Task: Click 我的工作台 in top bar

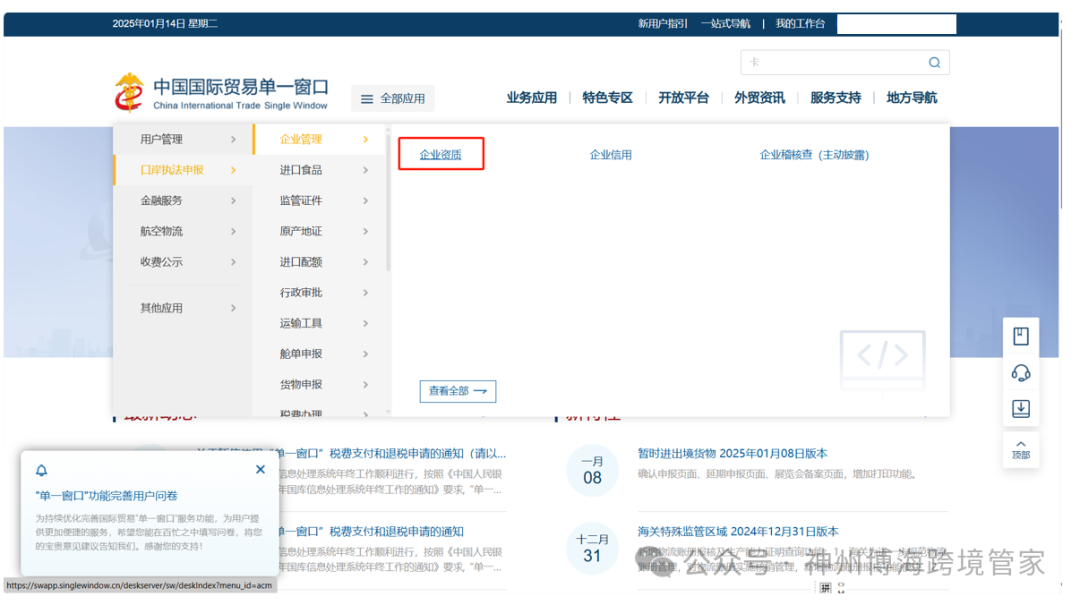Action: pyautogui.click(x=800, y=23)
